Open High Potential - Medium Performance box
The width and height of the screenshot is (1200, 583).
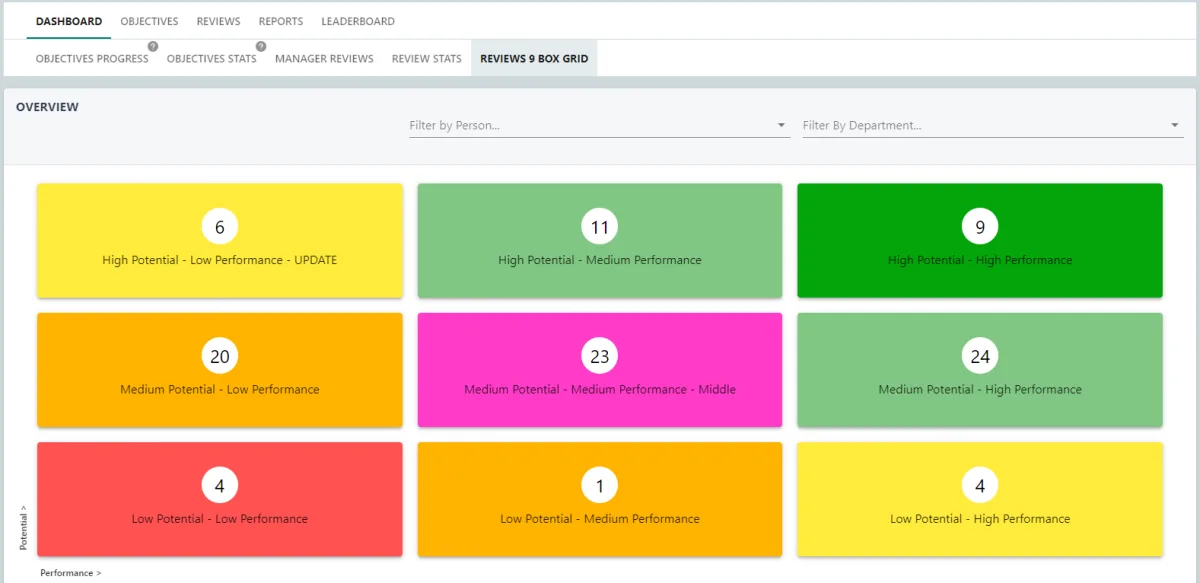tap(600, 241)
